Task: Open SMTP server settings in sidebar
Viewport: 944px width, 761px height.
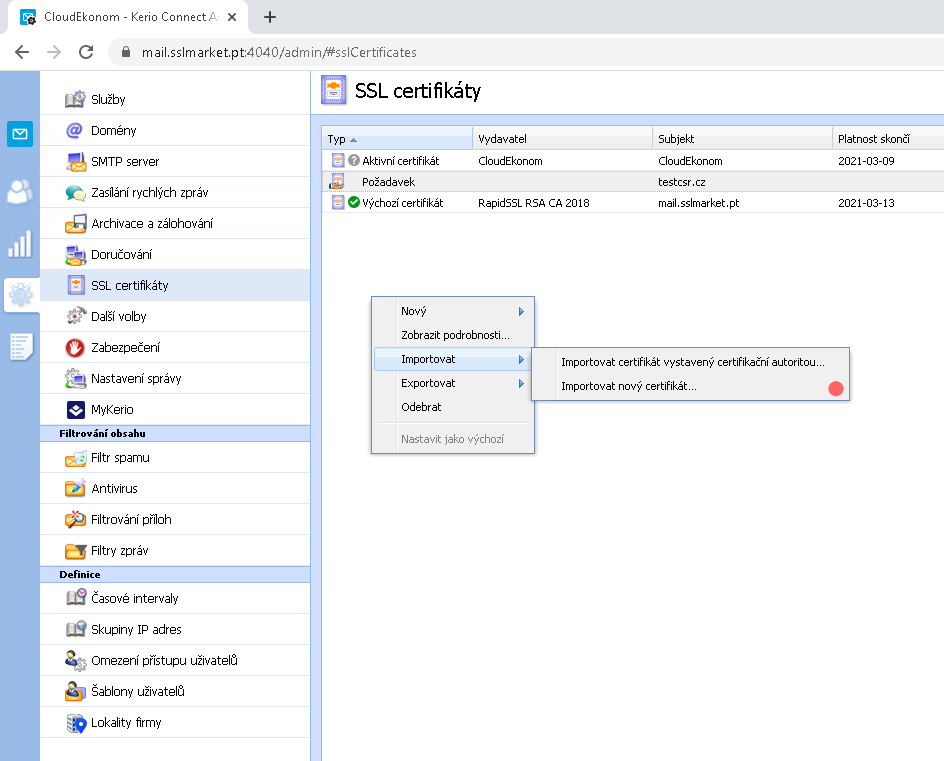Action: coord(125,162)
